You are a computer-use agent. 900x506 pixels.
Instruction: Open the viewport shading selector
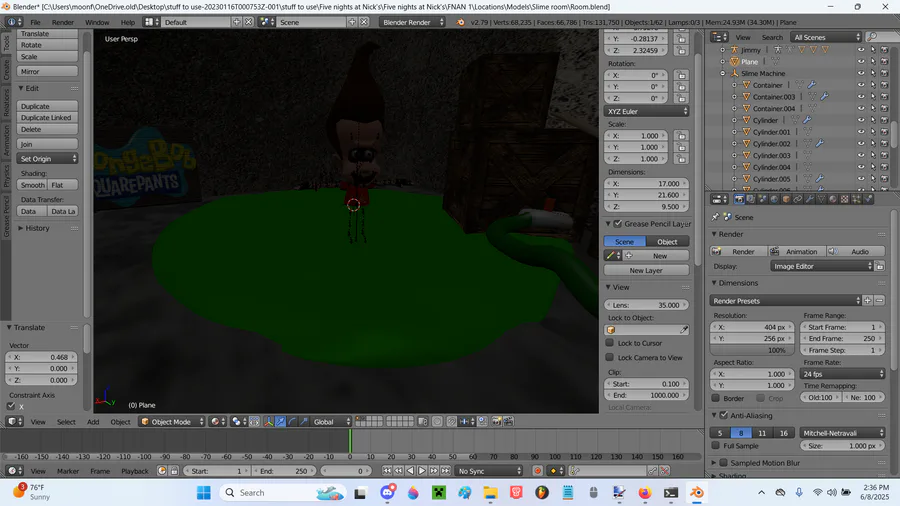point(218,422)
